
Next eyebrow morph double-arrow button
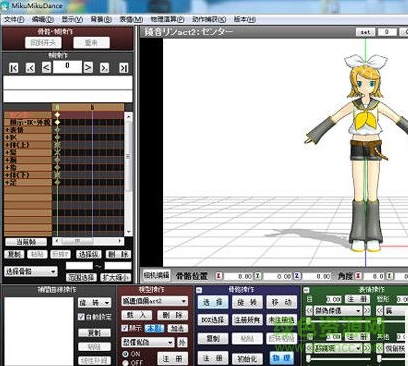click(367, 349)
